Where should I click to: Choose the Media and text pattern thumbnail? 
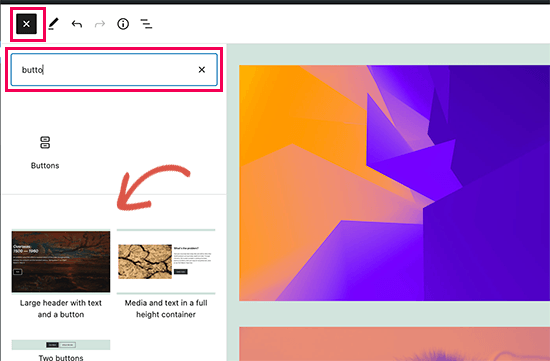pyautogui.click(x=166, y=261)
